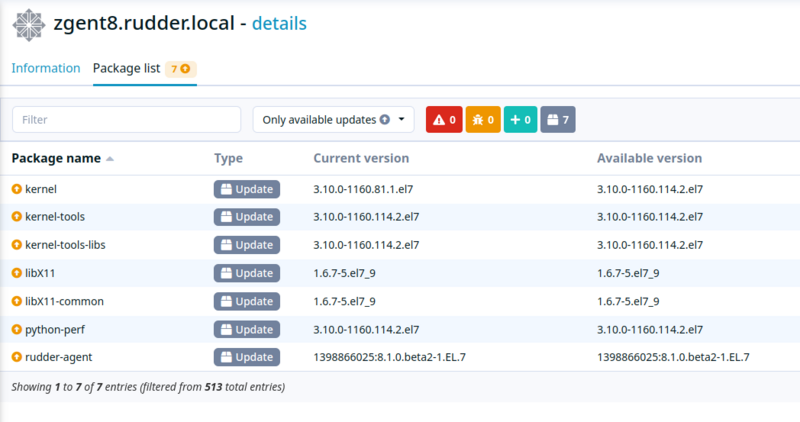Sort by Package name column header
Image resolution: width=800 pixels, height=422 pixels.
[56, 158]
